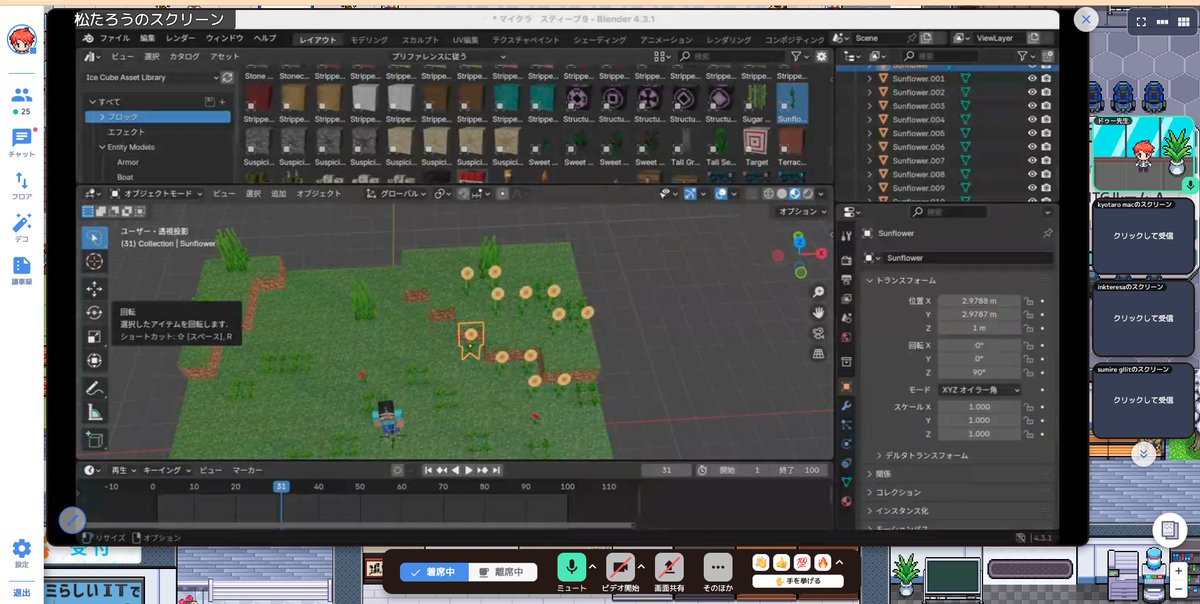This screenshot has height=604, width=1200.
Task: Open the 議事録 minutes icon in sidebar
Action: pos(21,269)
